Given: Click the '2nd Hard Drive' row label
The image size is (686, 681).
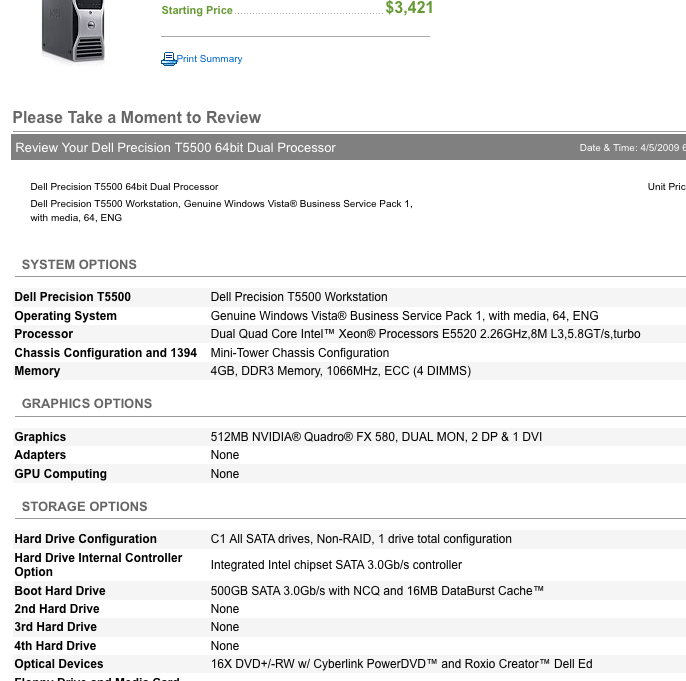Looking at the screenshot, I should pos(57,609).
